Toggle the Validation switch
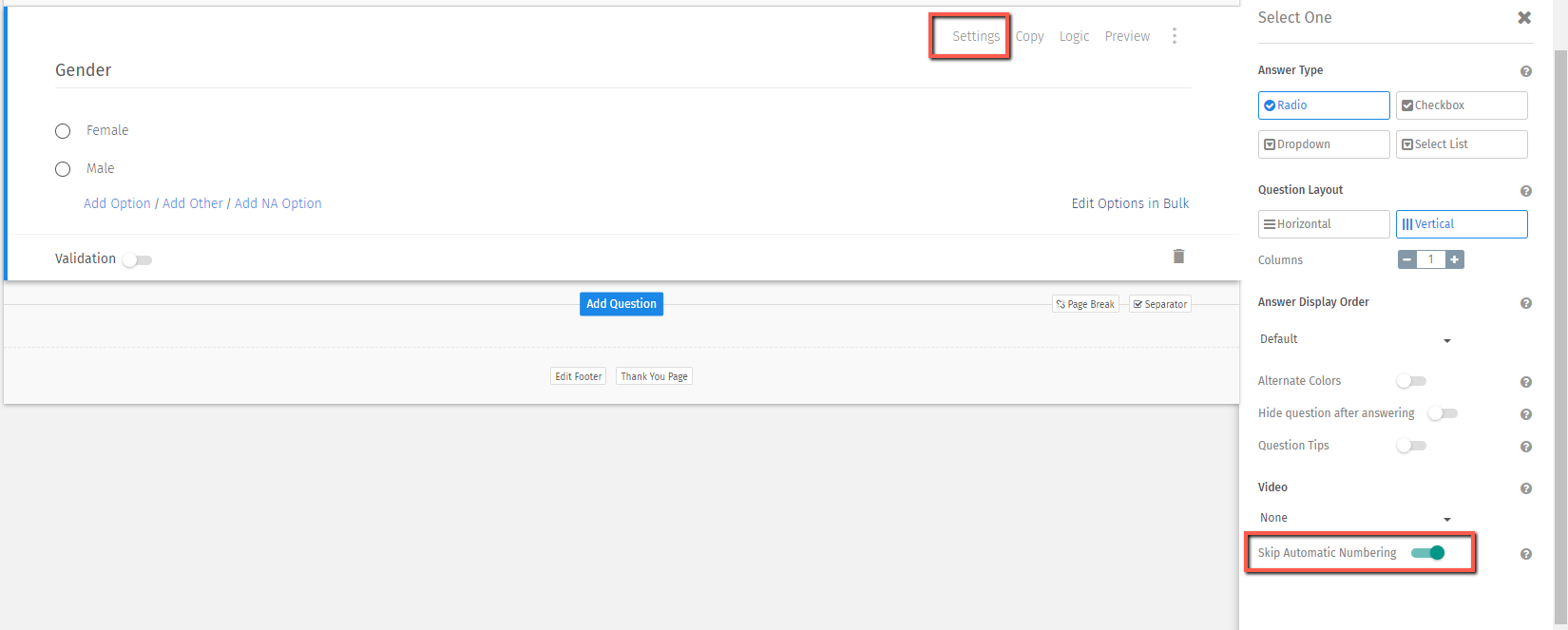The image size is (1568, 630). pyautogui.click(x=137, y=259)
